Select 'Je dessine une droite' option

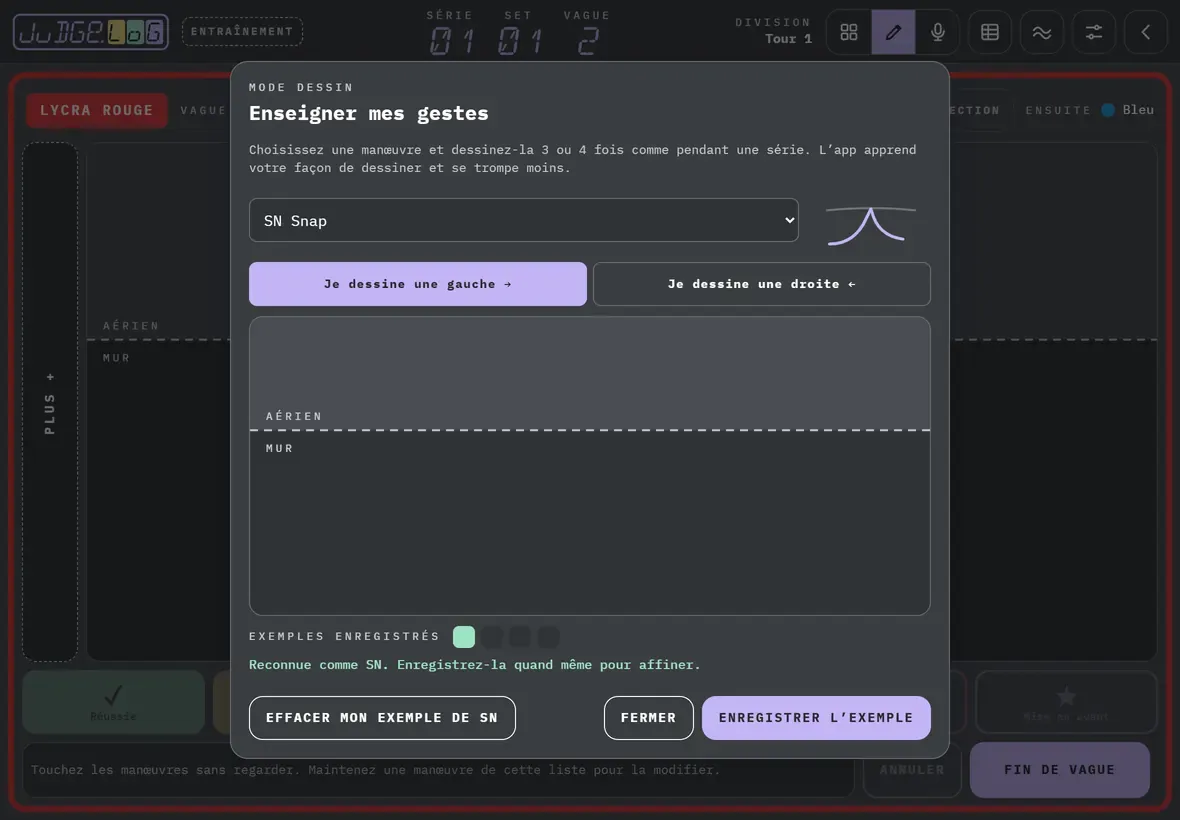click(762, 284)
